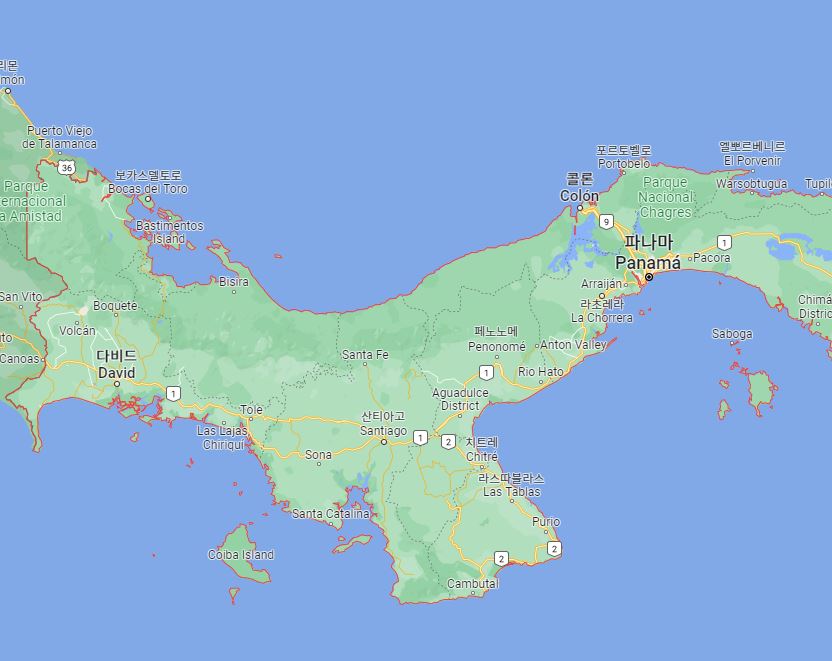832x661 pixels.
Task: Click the Anton Valley label
Action: 573,344
